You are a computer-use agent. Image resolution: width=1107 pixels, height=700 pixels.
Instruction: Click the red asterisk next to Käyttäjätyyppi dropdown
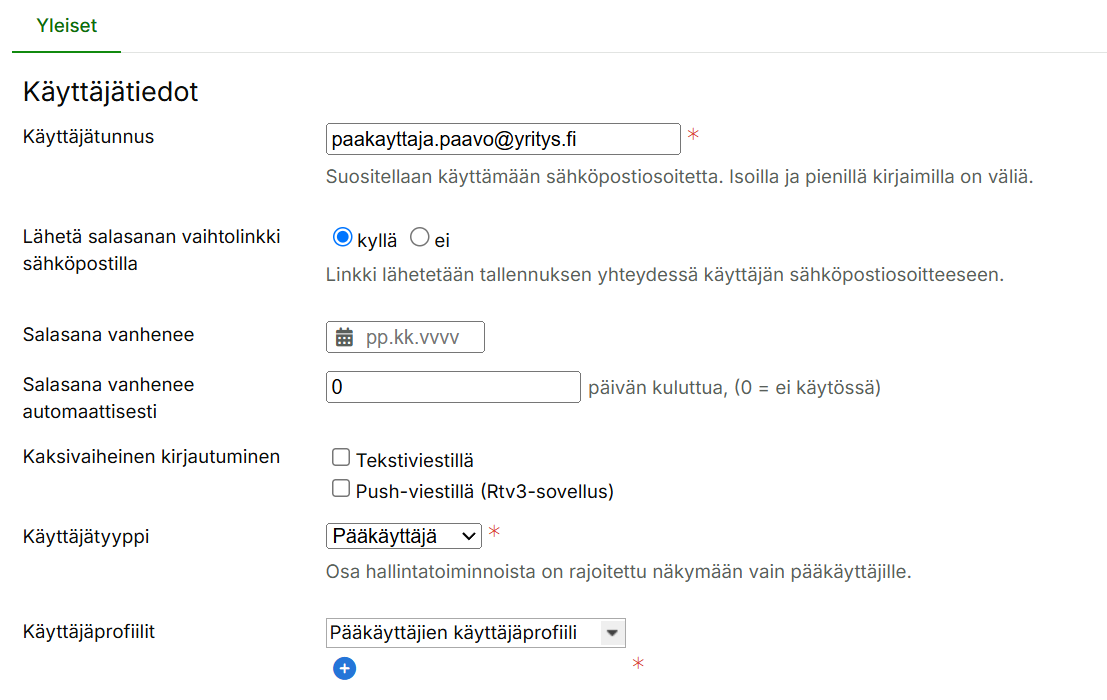pos(494,533)
